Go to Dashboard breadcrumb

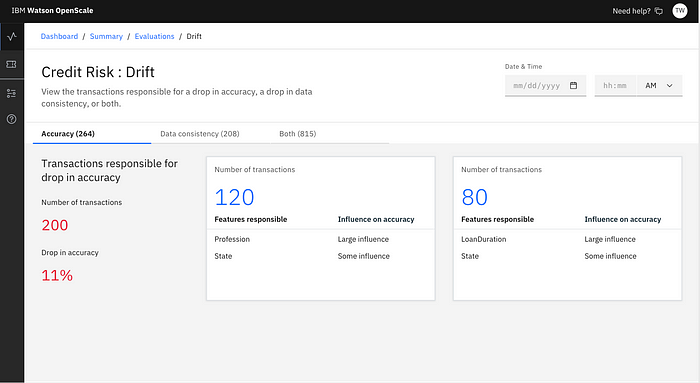[59, 36]
